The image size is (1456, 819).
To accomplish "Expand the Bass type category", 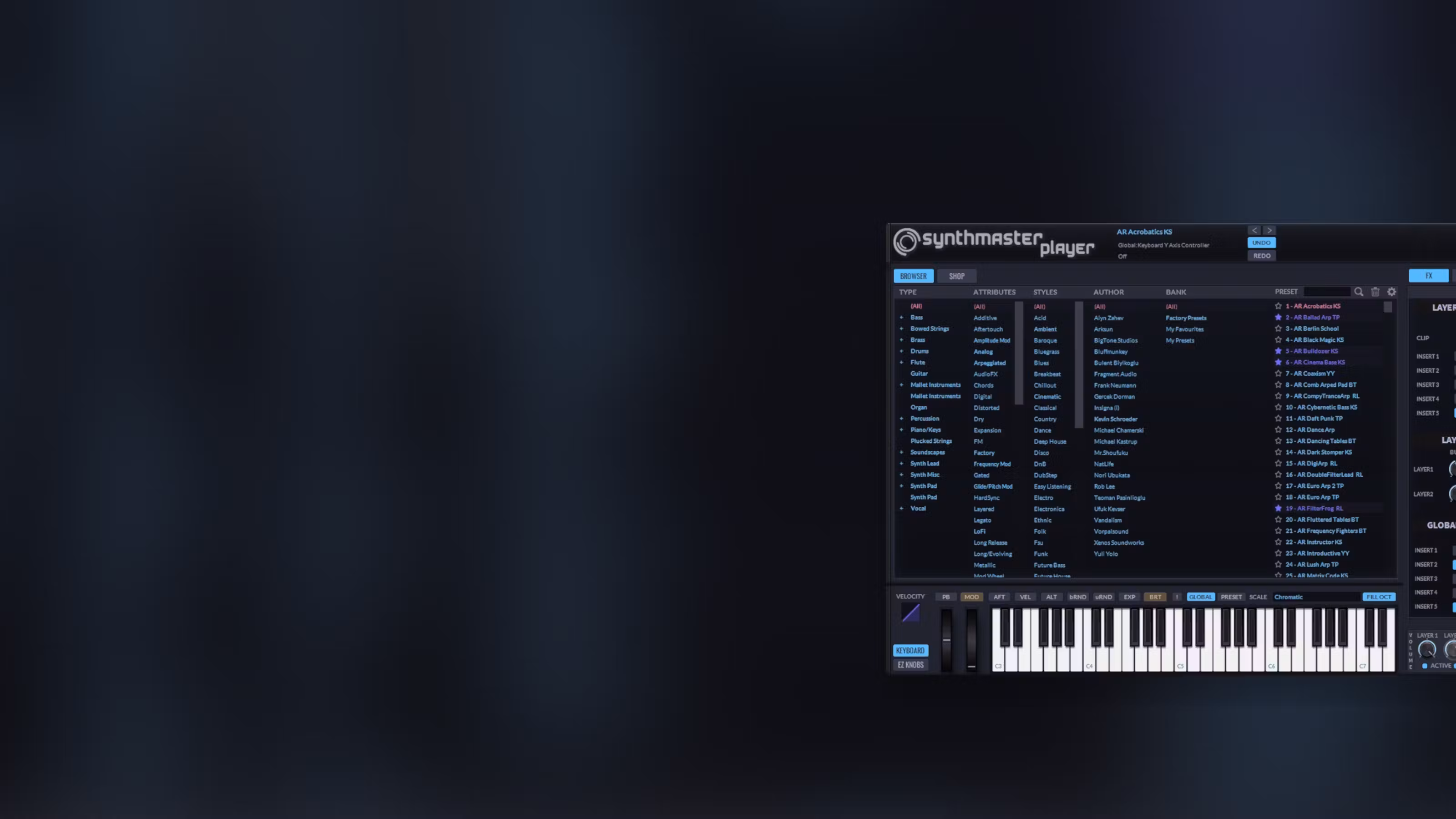I will (901, 318).
